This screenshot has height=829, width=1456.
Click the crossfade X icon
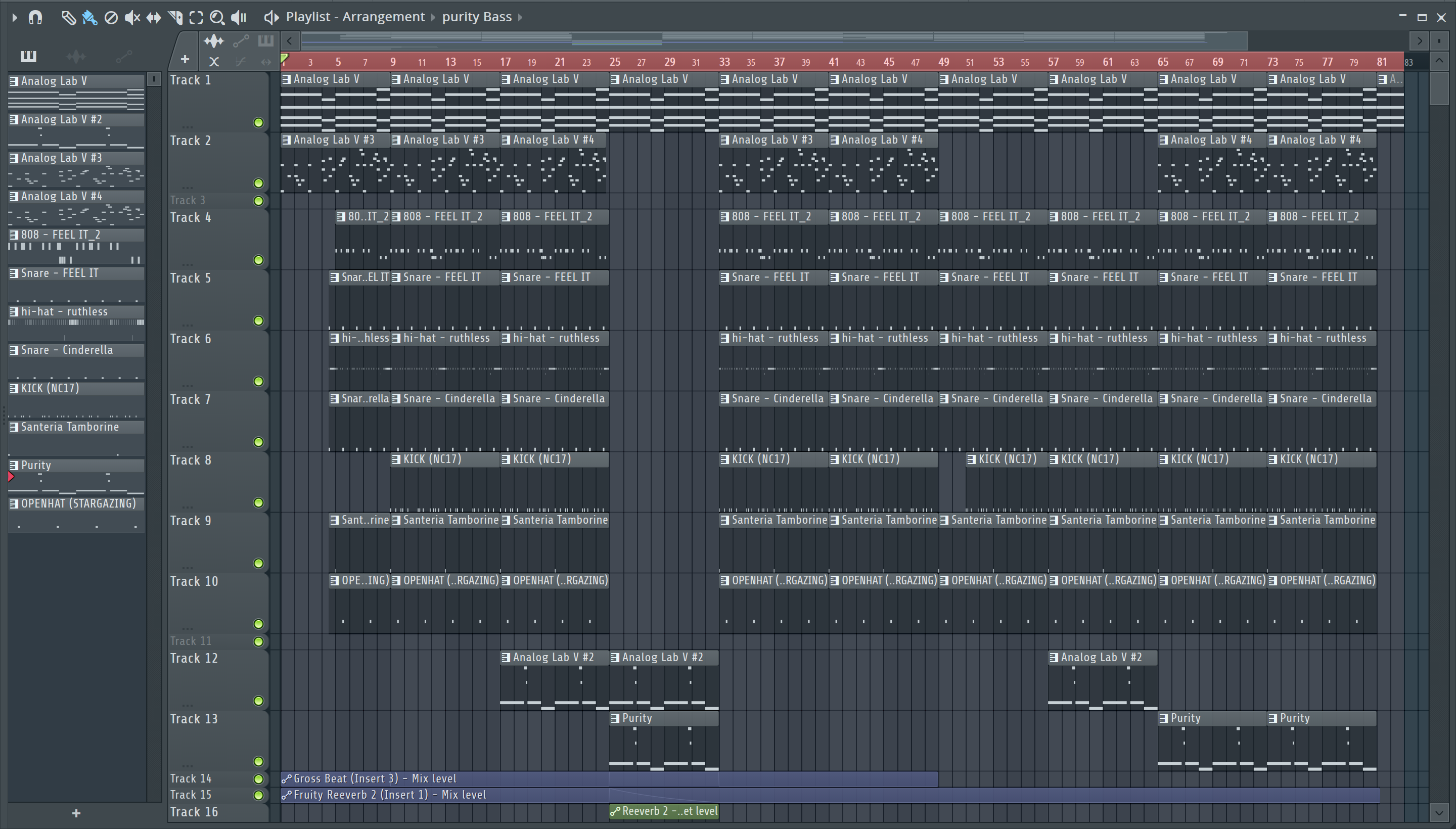coord(214,62)
